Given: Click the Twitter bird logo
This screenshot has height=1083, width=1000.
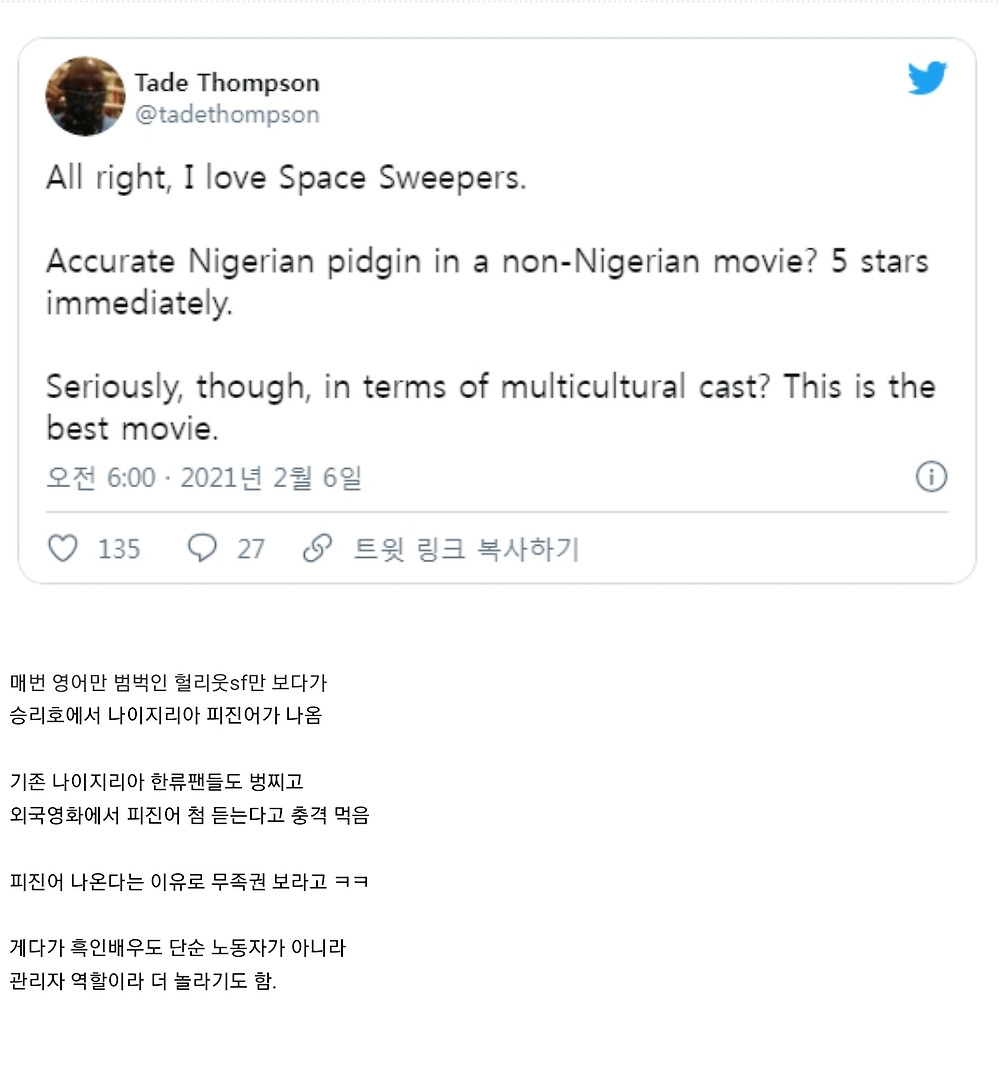Looking at the screenshot, I should click(x=927, y=78).
